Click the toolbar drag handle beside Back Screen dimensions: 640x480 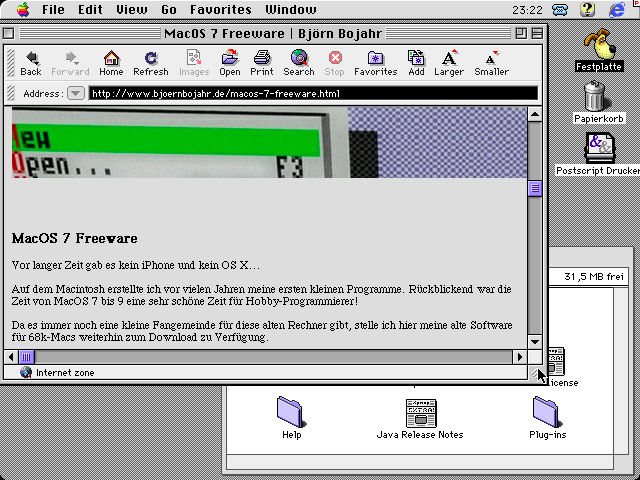point(11,63)
